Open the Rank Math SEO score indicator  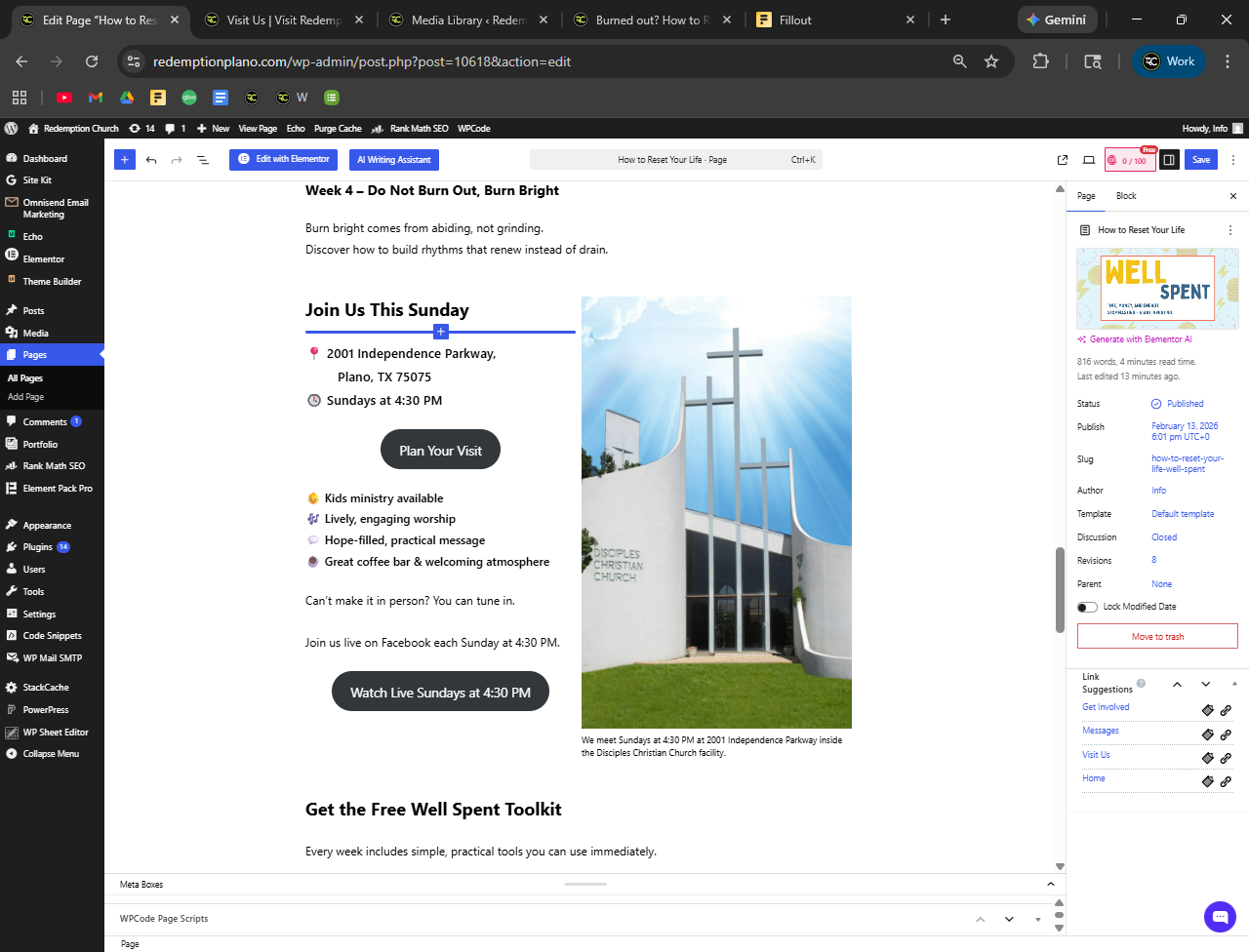coord(1130,160)
